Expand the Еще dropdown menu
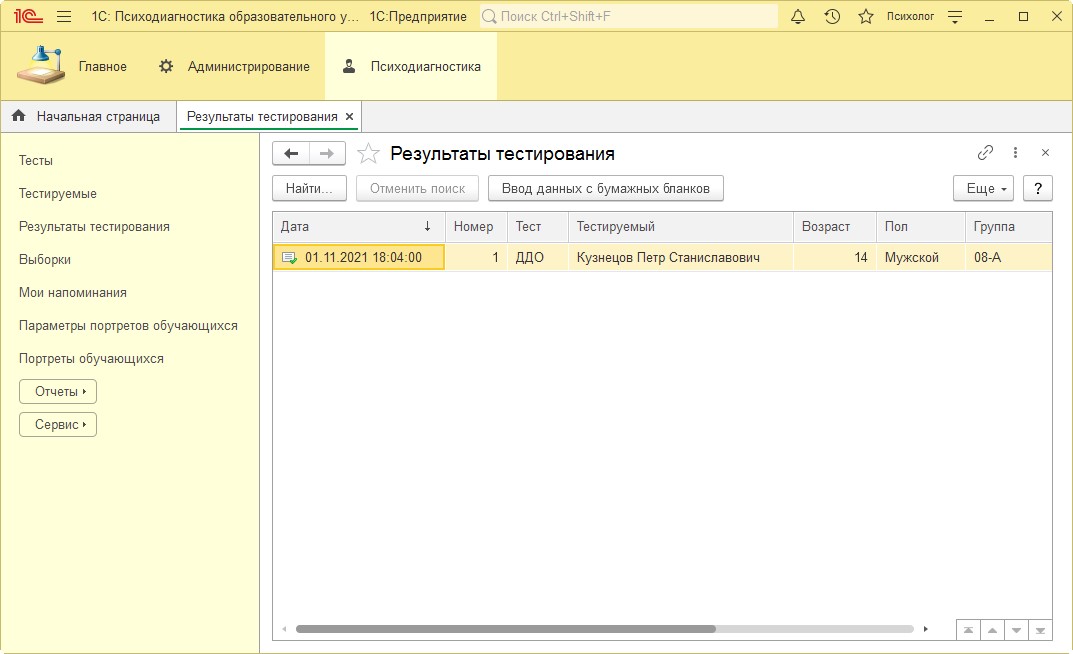The width and height of the screenshot is (1073, 654). pyautogui.click(x=983, y=188)
